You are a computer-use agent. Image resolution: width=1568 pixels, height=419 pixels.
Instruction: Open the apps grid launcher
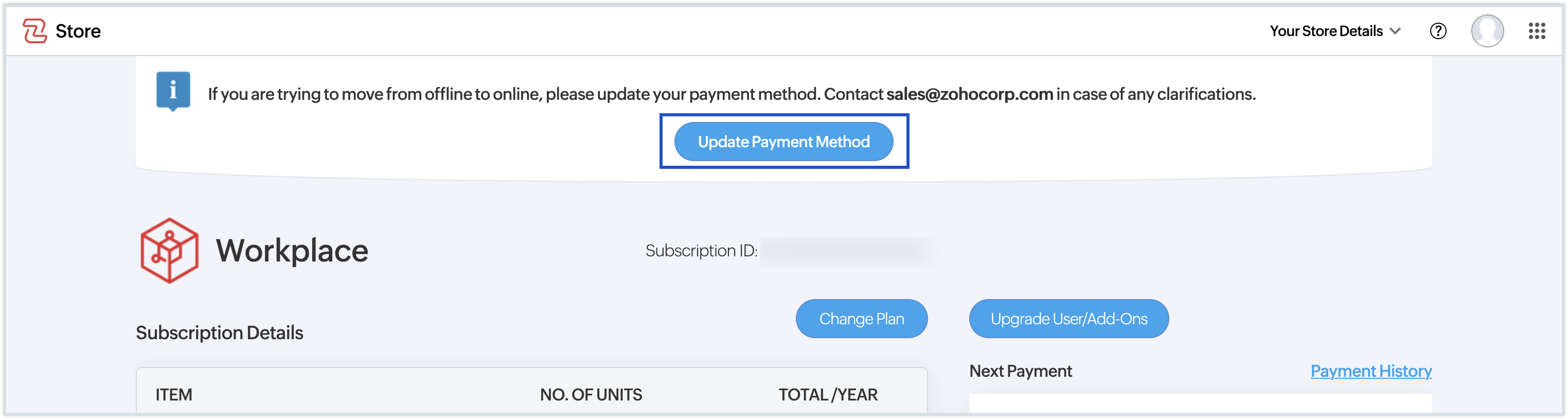pyautogui.click(x=1536, y=31)
